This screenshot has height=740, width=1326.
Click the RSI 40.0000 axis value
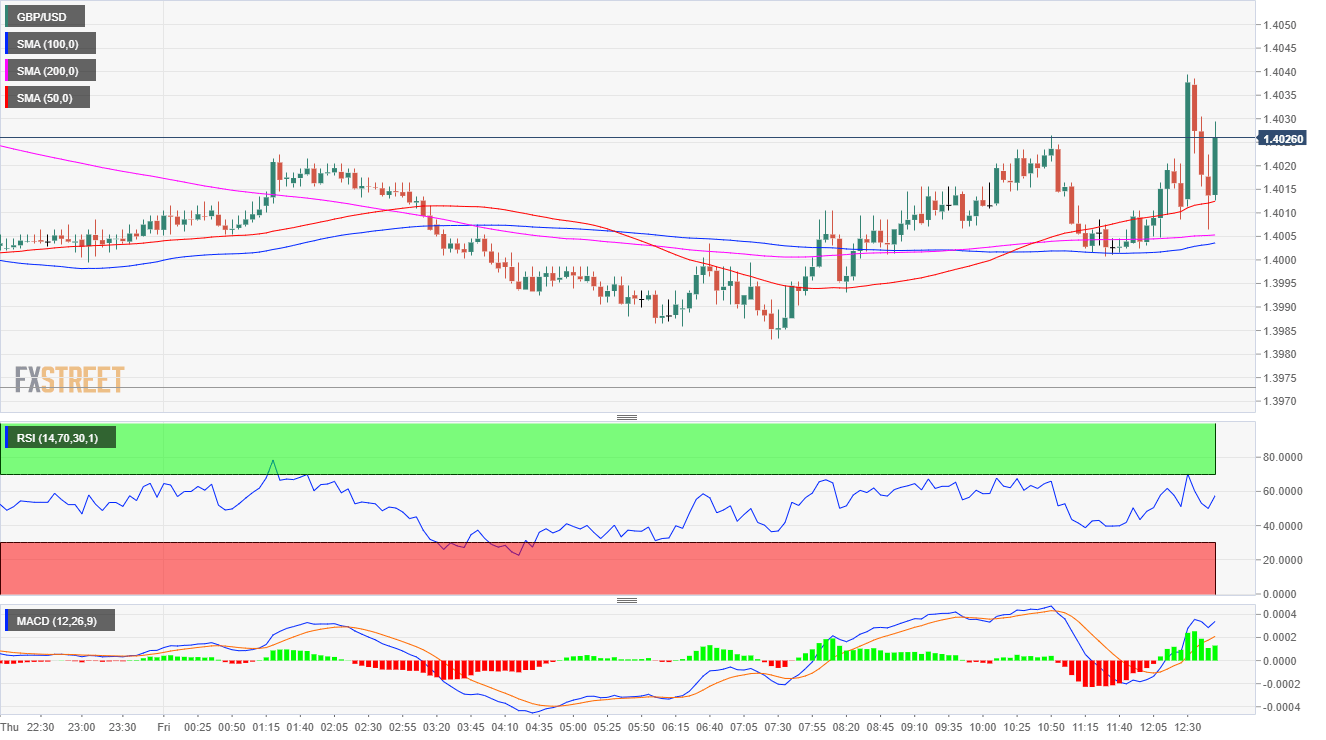coord(1283,526)
